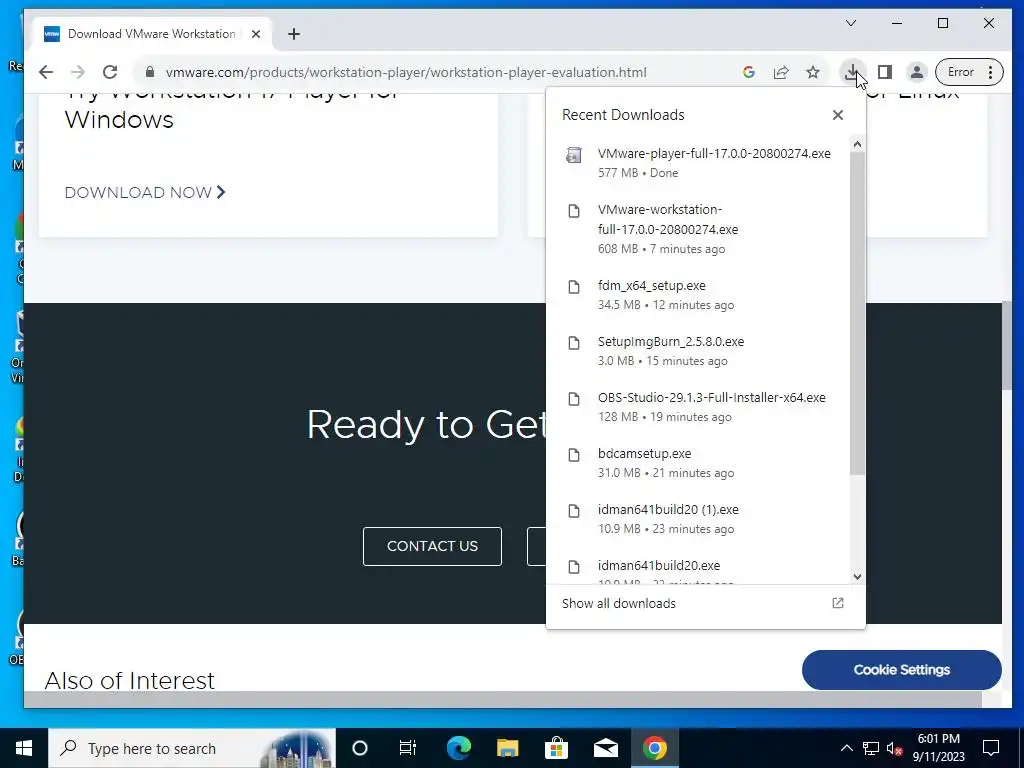Open File Explorer from taskbar
Image resolution: width=1024 pixels, height=768 pixels.
click(x=507, y=748)
